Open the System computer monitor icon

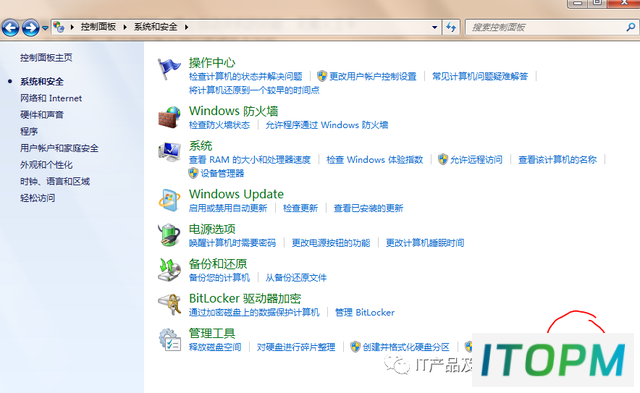coord(169,152)
